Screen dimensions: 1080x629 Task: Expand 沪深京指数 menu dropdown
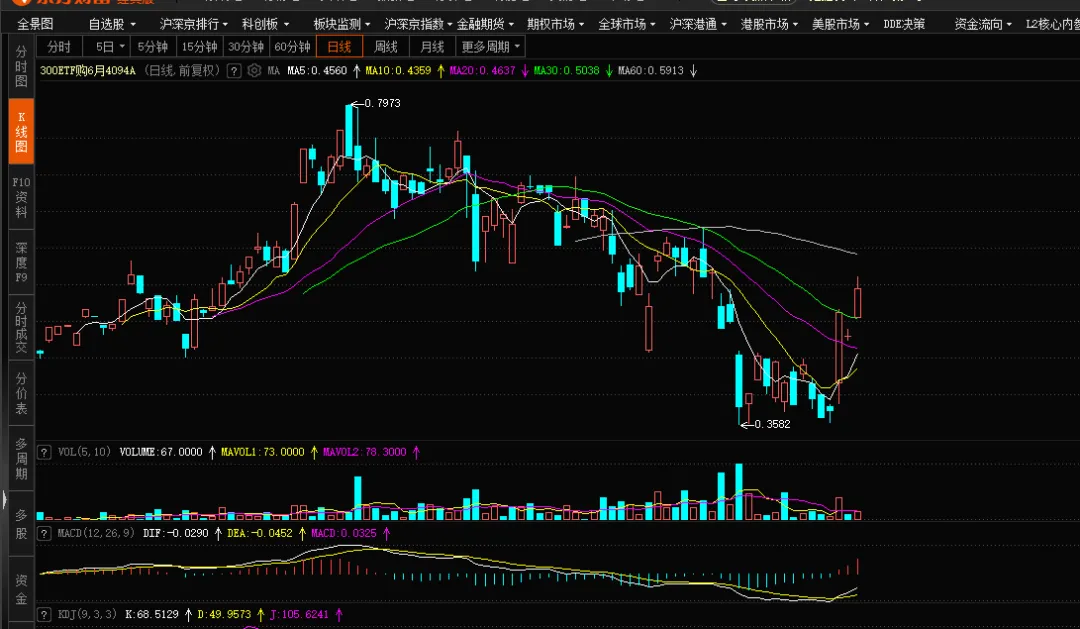419,24
